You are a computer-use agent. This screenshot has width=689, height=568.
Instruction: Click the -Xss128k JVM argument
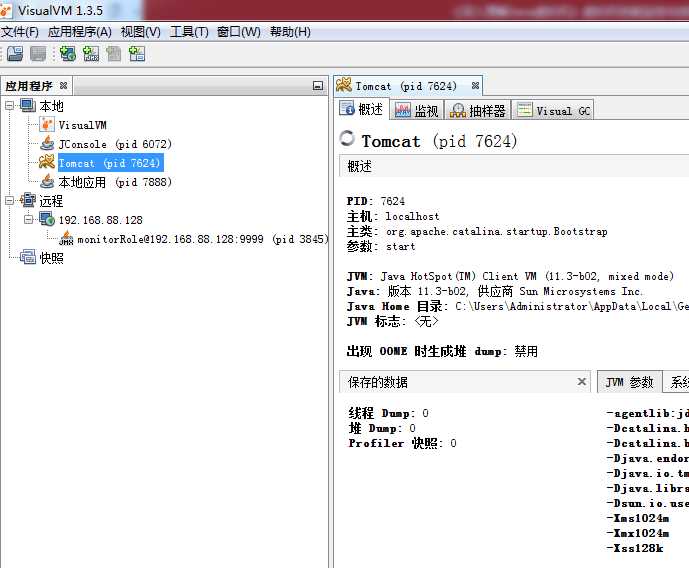[x=635, y=548]
